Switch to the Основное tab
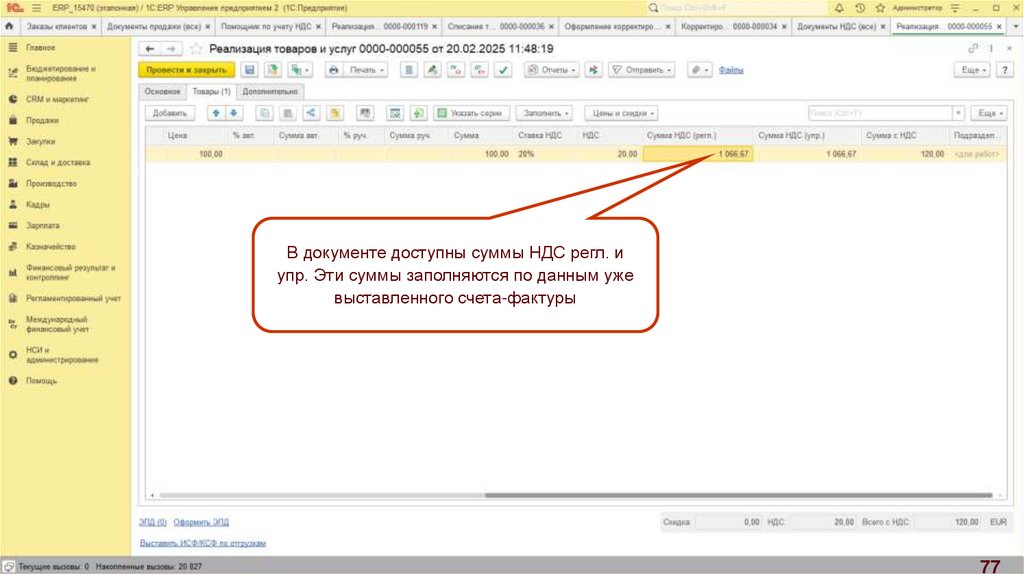The image size is (1024, 574). pyautogui.click(x=162, y=91)
